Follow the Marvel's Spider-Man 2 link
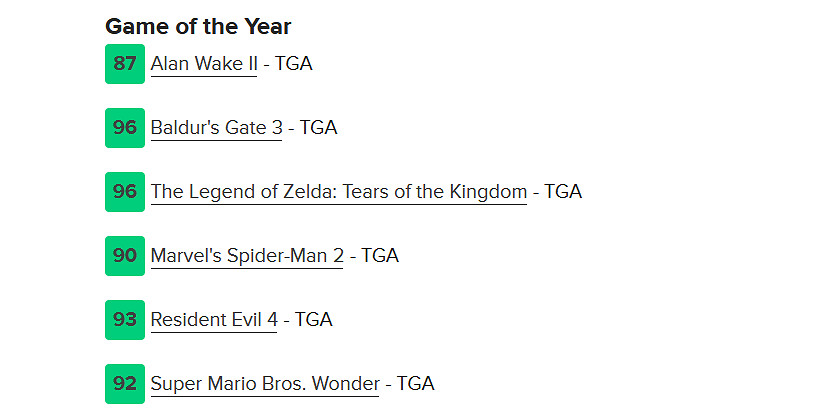Viewport: 825px width, 410px height. coord(247,256)
